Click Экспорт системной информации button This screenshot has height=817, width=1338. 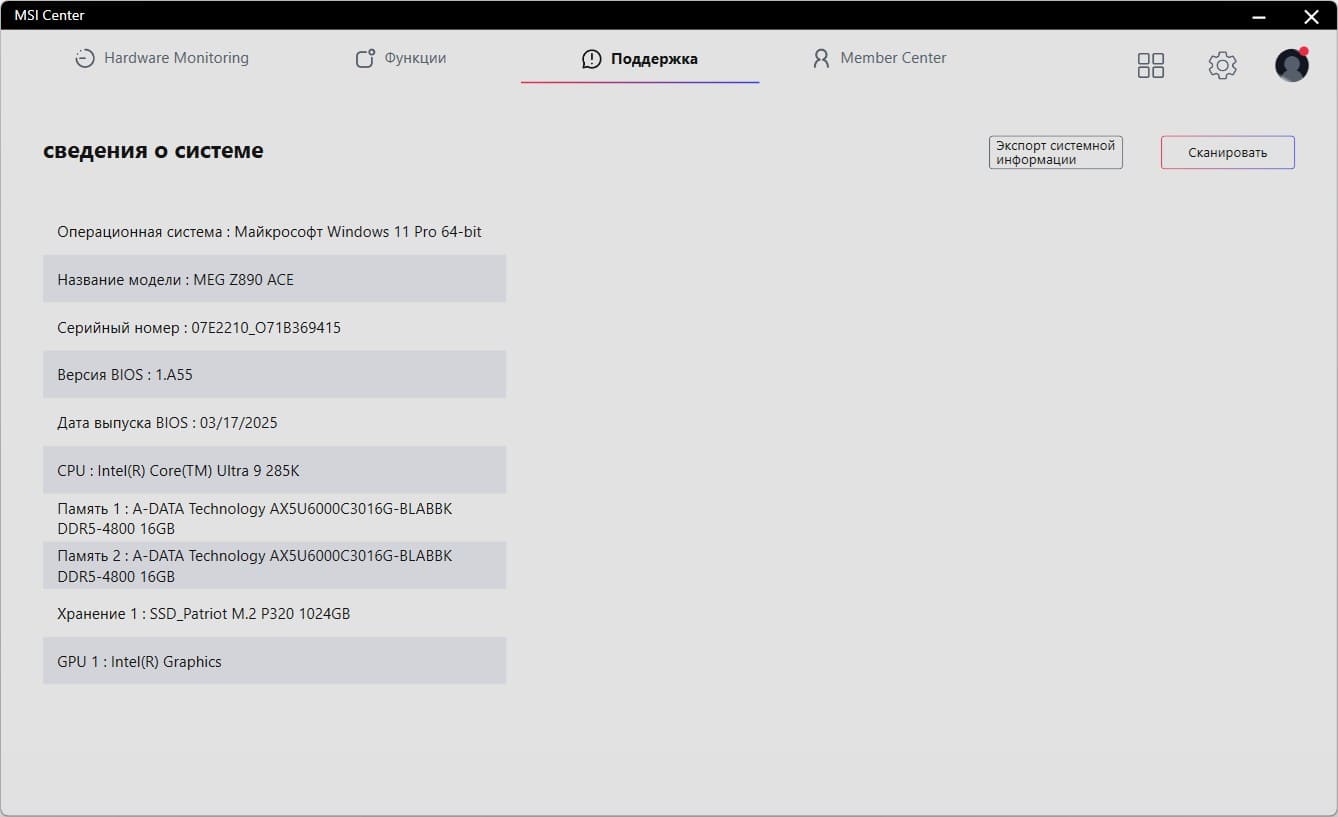tap(1056, 152)
